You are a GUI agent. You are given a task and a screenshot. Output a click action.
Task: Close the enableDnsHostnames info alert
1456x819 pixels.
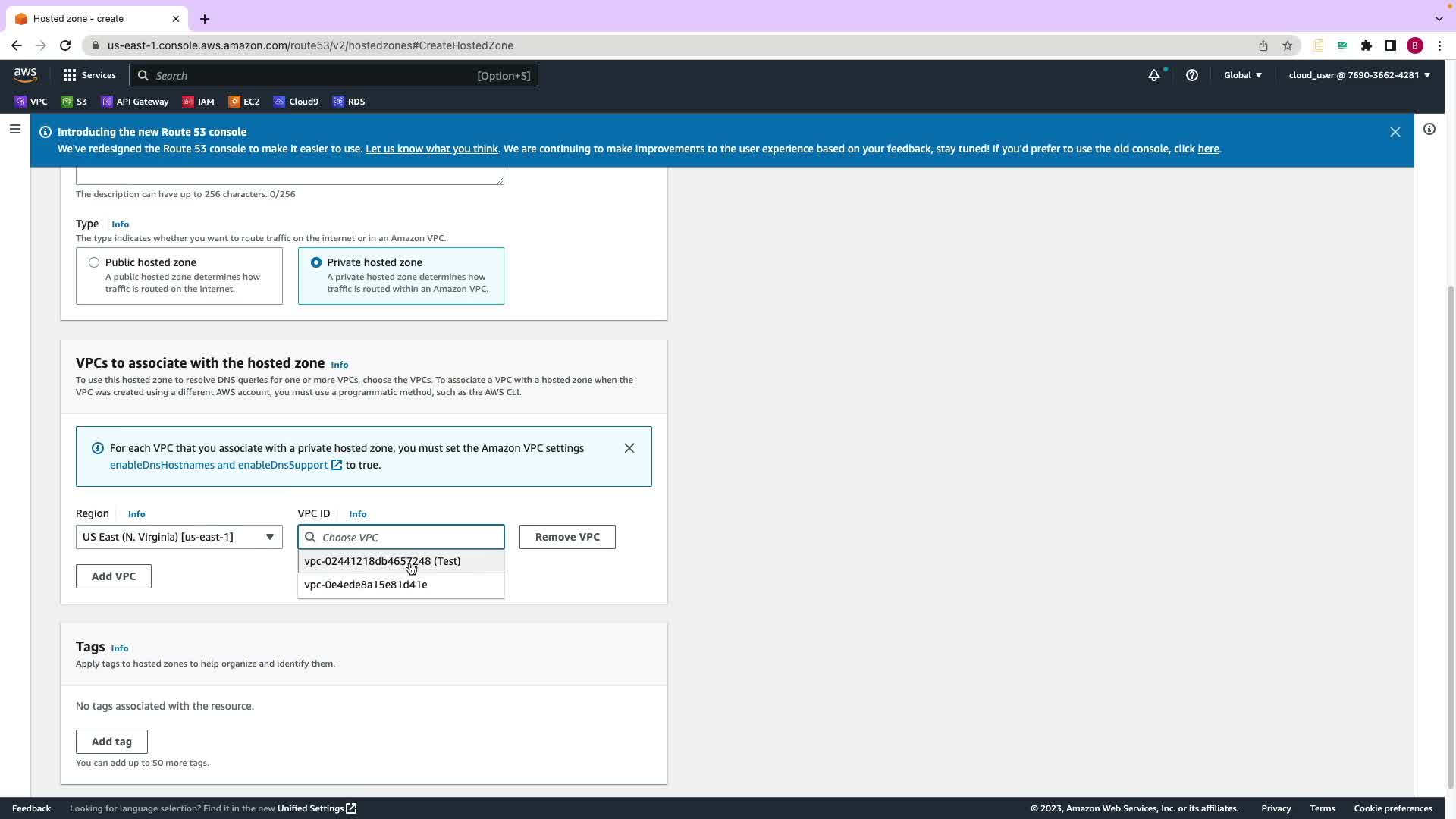pos(629,448)
